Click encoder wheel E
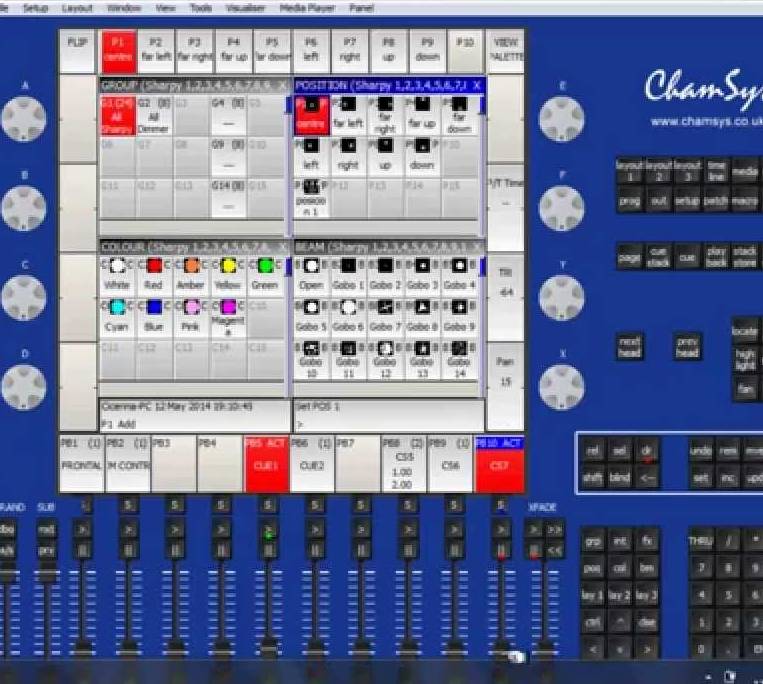This screenshot has width=763, height=684. point(562,119)
